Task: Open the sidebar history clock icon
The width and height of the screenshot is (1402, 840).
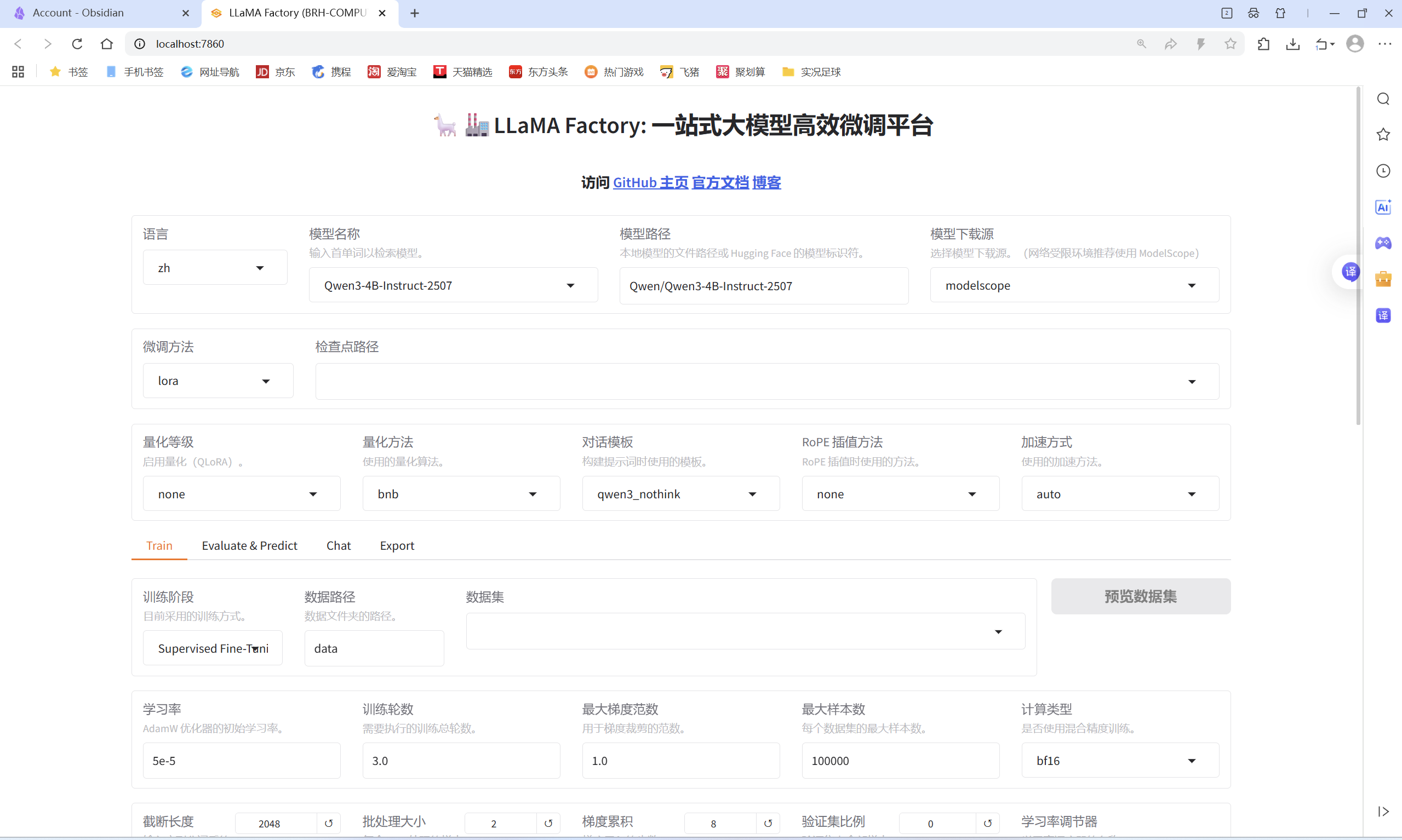Action: (1383, 171)
